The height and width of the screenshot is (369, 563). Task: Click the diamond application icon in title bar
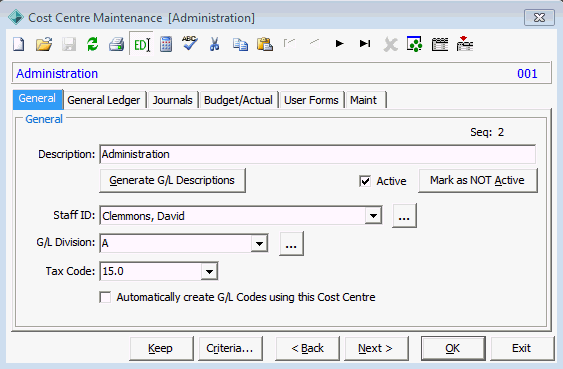point(15,17)
